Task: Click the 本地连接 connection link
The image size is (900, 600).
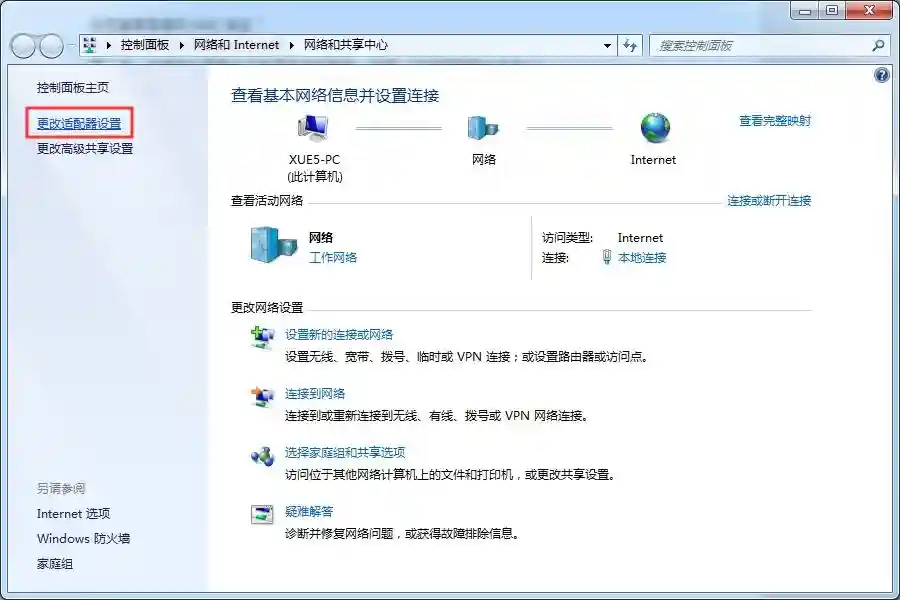Action: point(641,258)
